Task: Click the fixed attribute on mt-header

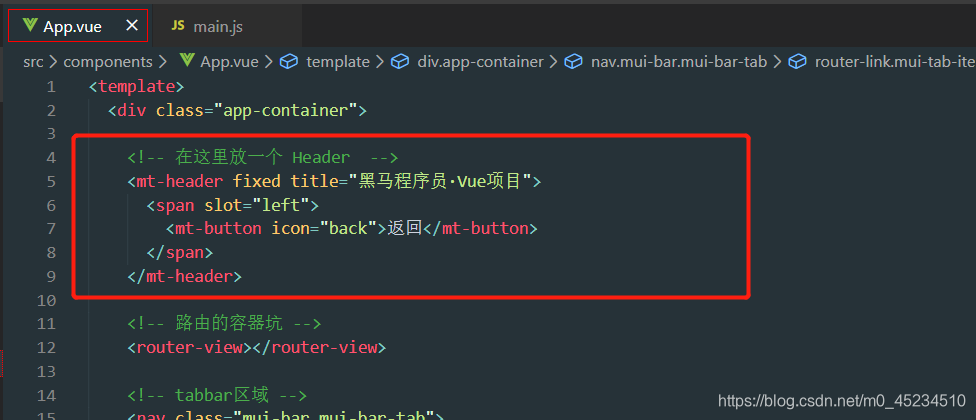Action: (256, 182)
